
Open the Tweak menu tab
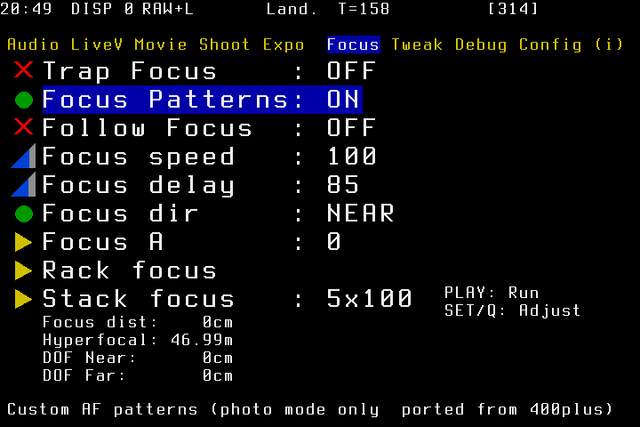tap(417, 44)
